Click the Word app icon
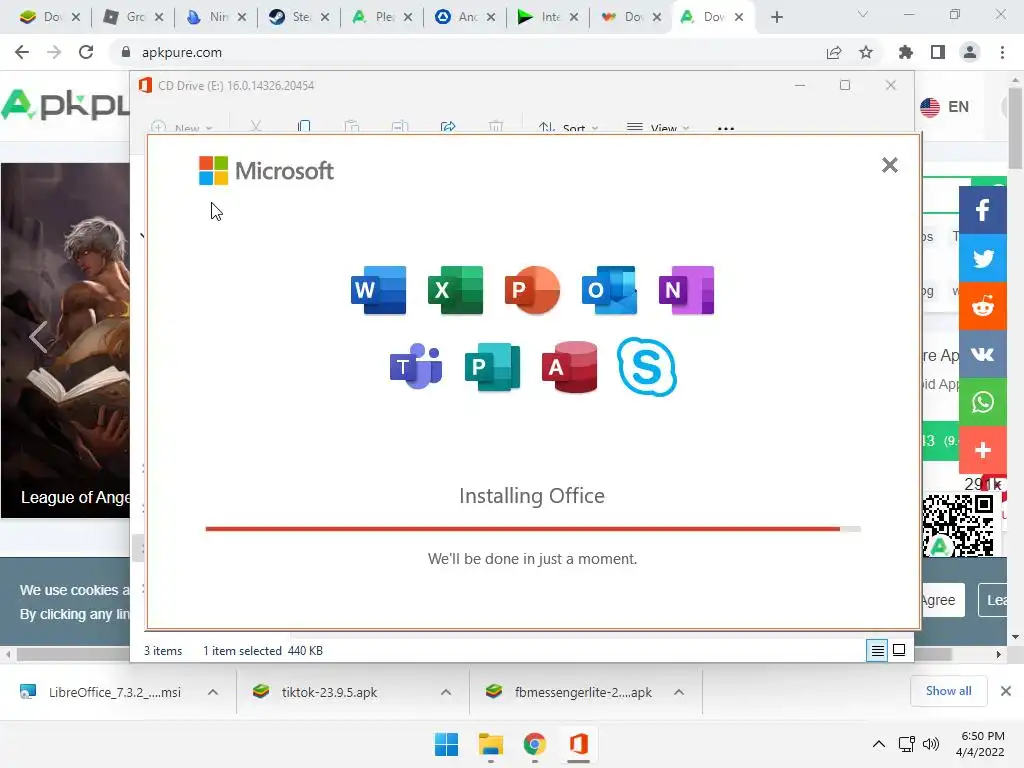Image resolution: width=1024 pixels, height=768 pixels. [x=378, y=290]
